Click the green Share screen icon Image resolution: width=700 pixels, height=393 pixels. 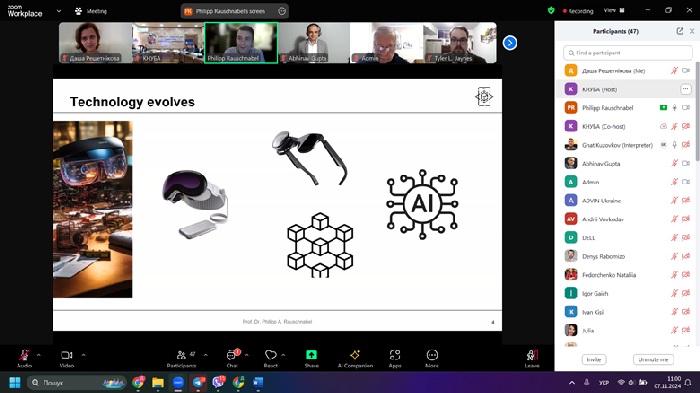pos(311,355)
